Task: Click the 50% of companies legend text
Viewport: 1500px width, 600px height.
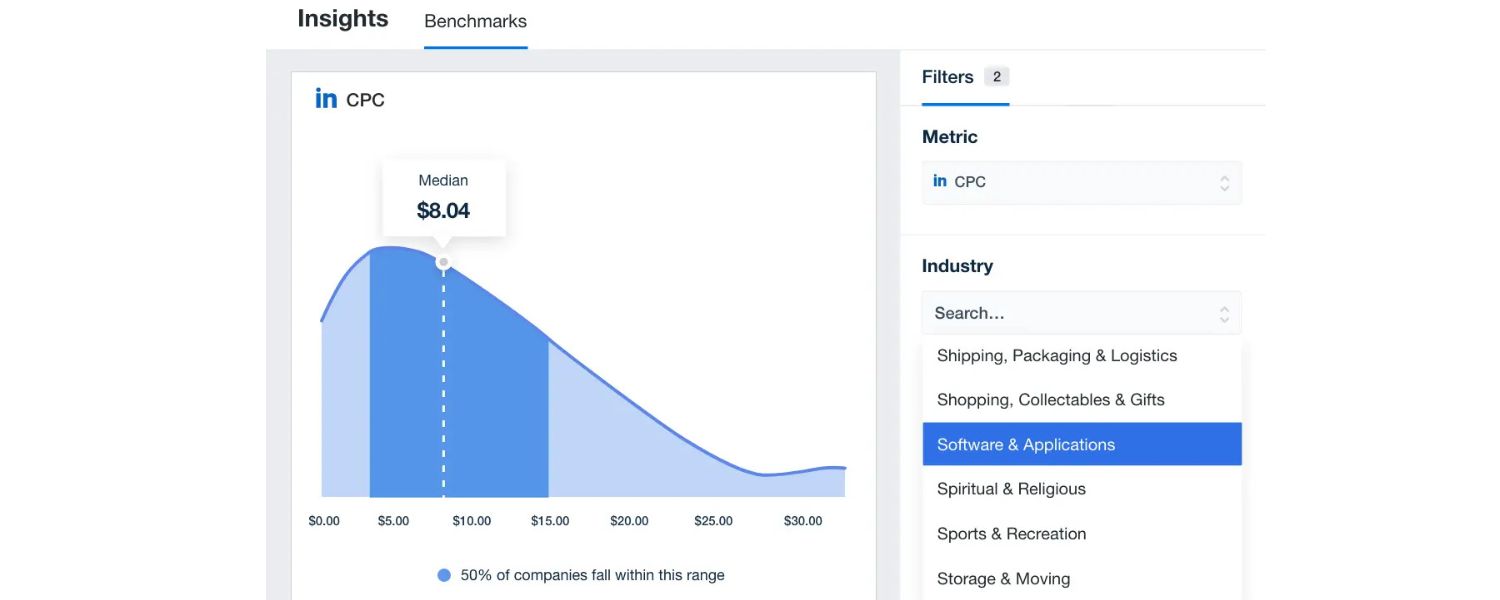Action: (590, 575)
